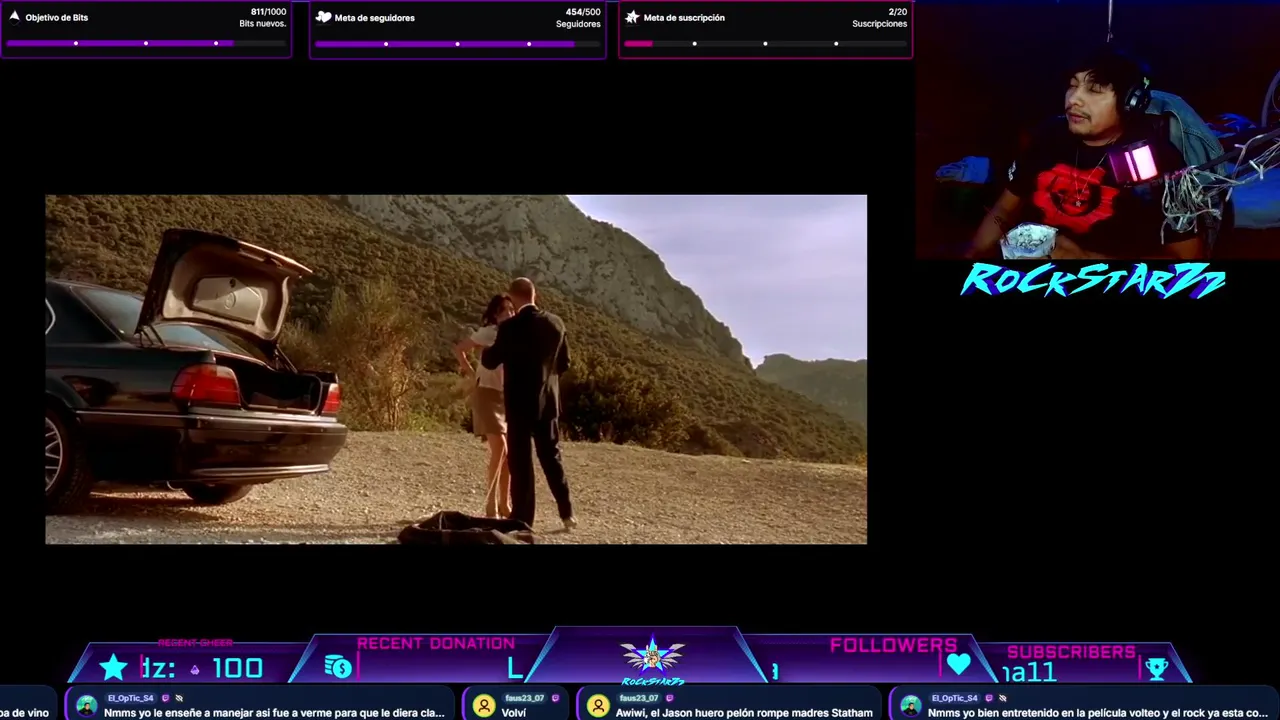Click the '454/500' followers count
The image size is (1280, 720).
pyautogui.click(x=583, y=12)
